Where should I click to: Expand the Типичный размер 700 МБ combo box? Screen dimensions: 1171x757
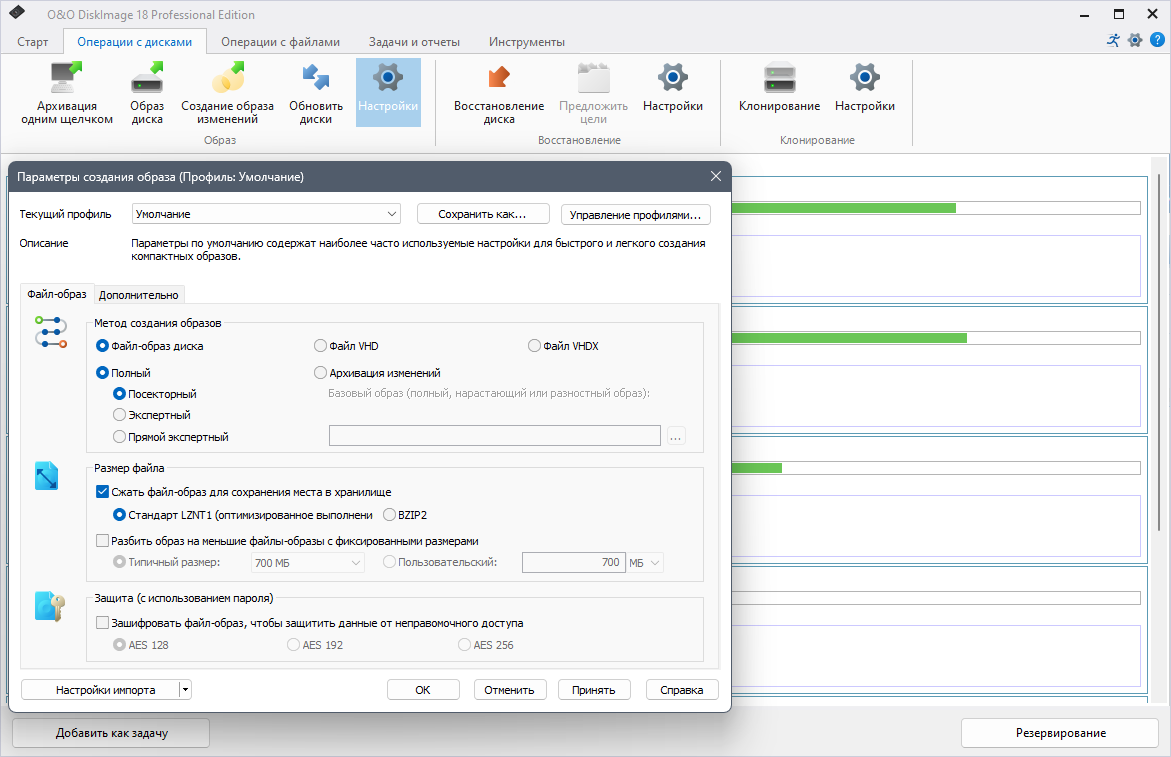[x=308, y=562]
